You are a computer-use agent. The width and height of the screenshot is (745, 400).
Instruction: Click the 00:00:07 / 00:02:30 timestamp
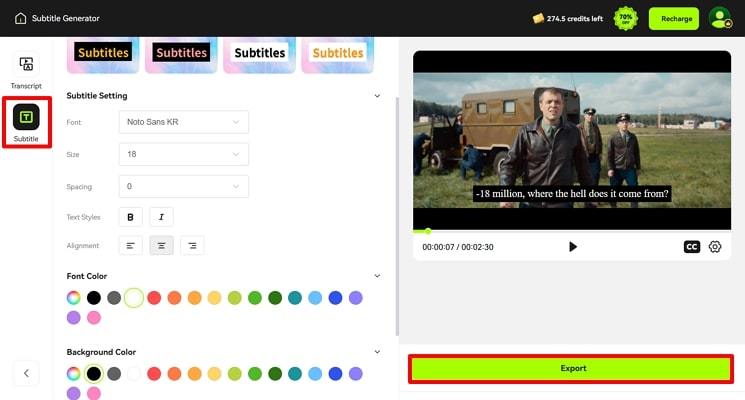[x=458, y=247]
